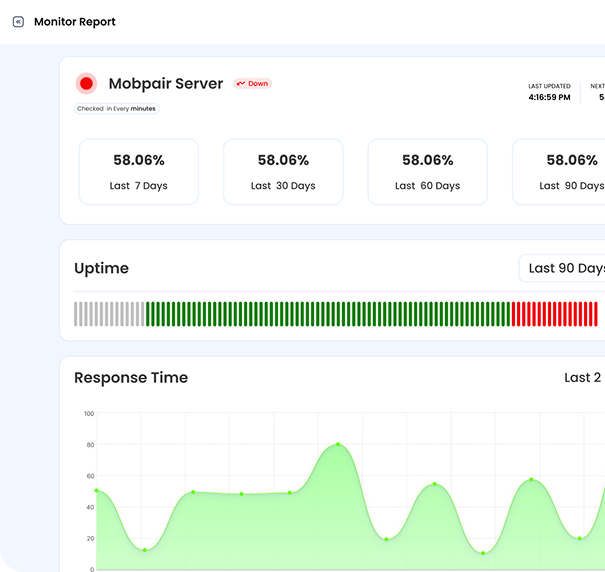Click the first chart data point at 50
The width and height of the screenshot is (605, 572).
coord(96,491)
